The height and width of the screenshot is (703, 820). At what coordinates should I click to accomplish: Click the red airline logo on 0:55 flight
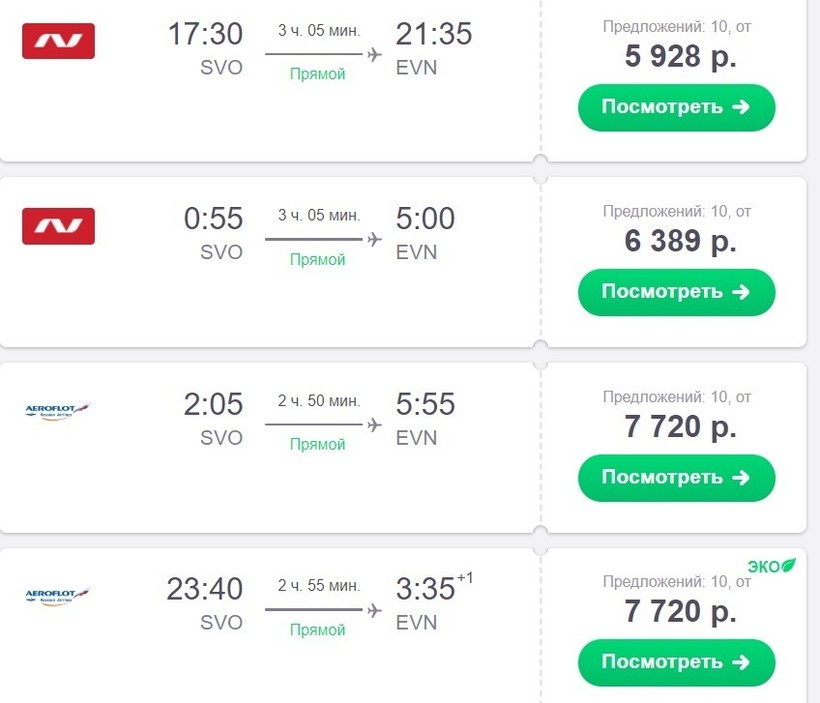(x=58, y=226)
